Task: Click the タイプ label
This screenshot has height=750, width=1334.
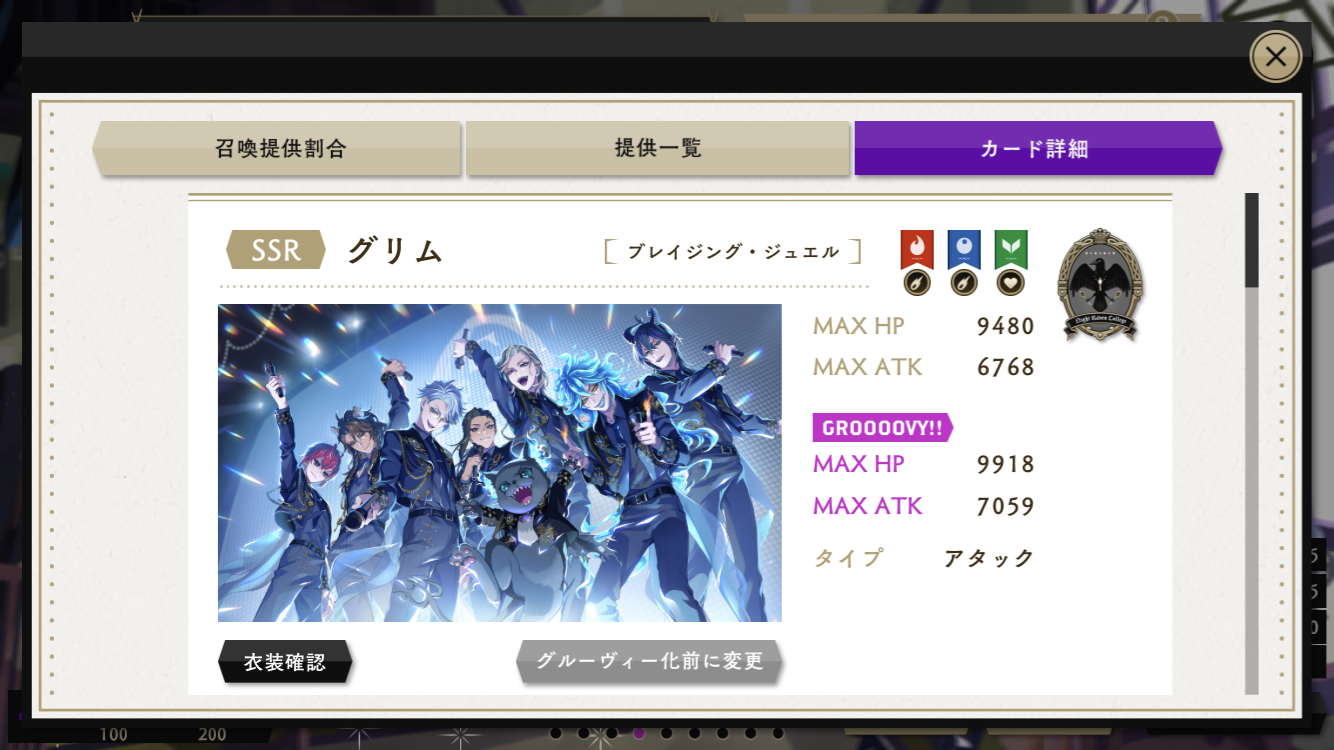Action: pos(848,558)
